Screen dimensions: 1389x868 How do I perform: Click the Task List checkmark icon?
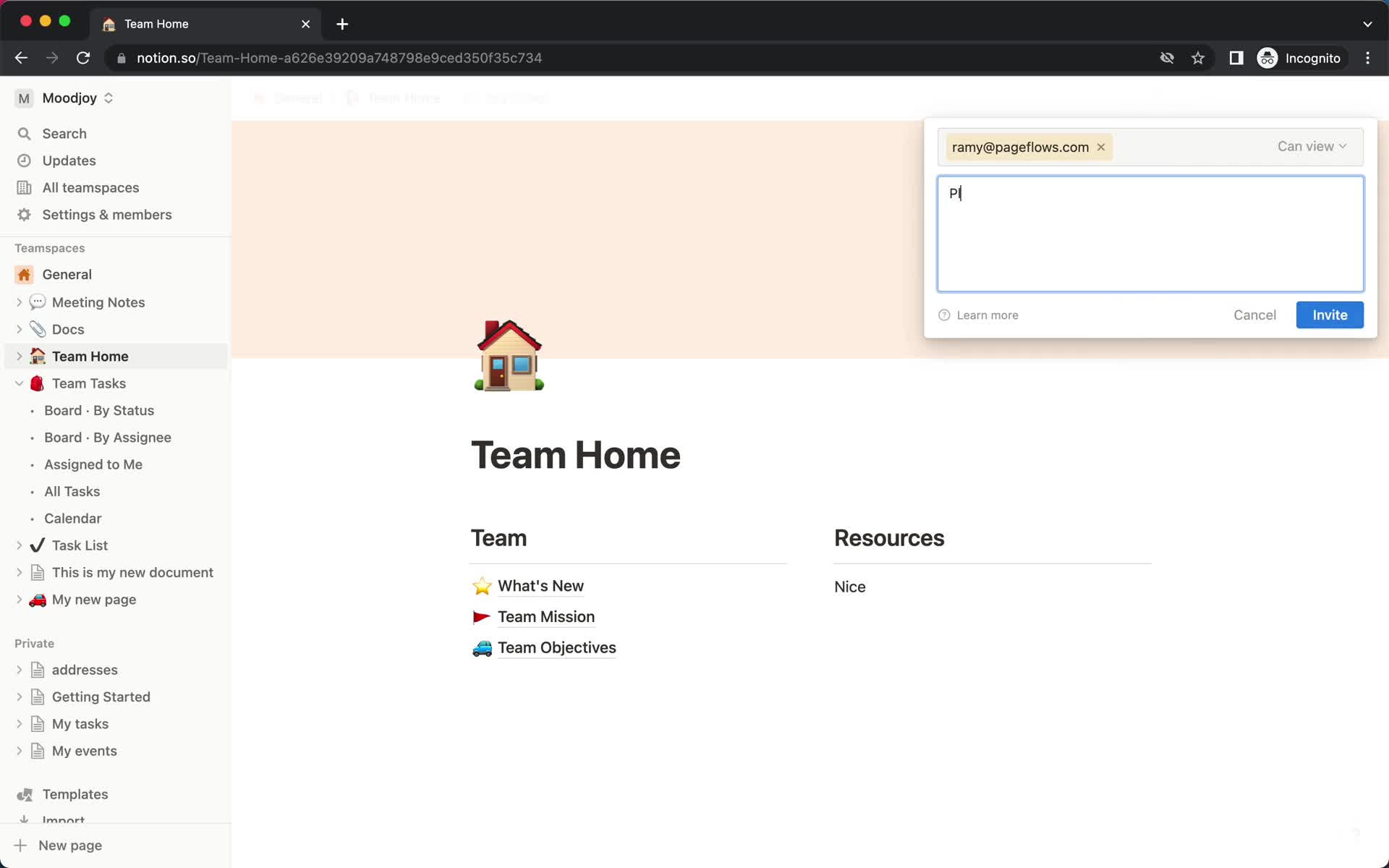point(38,545)
